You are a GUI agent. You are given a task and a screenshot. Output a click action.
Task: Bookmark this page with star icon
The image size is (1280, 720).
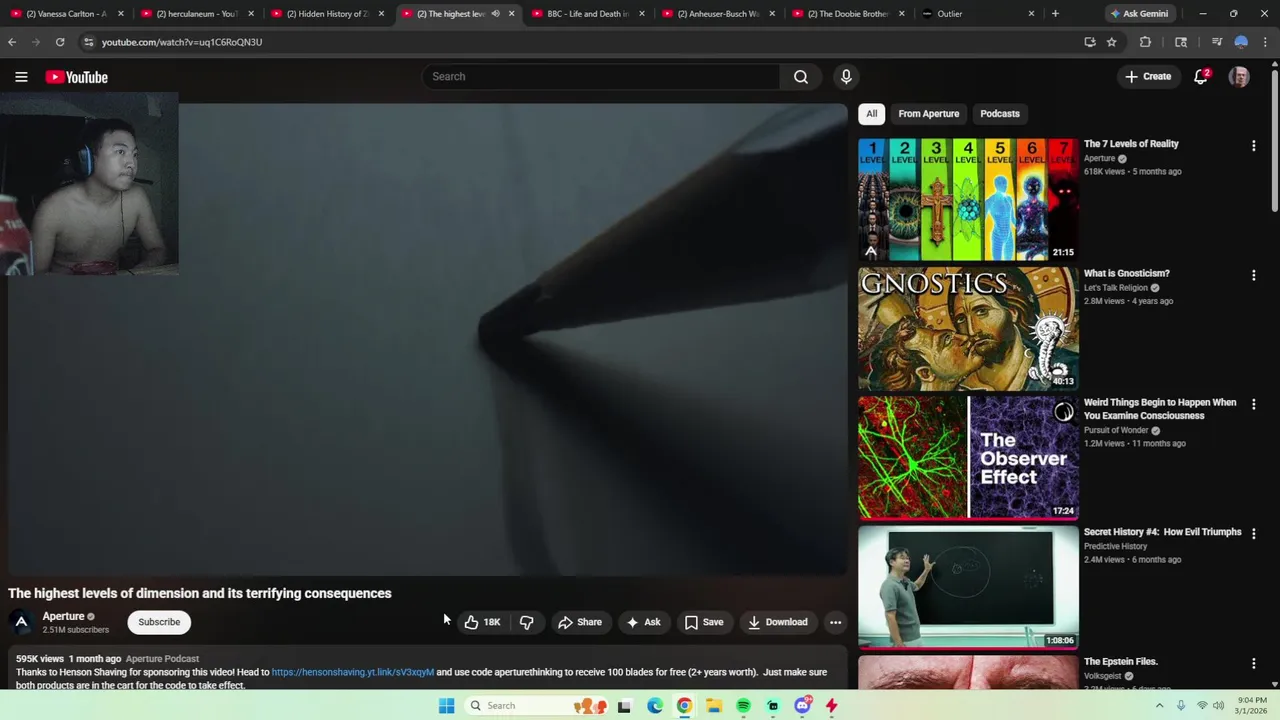coord(1111,42)
